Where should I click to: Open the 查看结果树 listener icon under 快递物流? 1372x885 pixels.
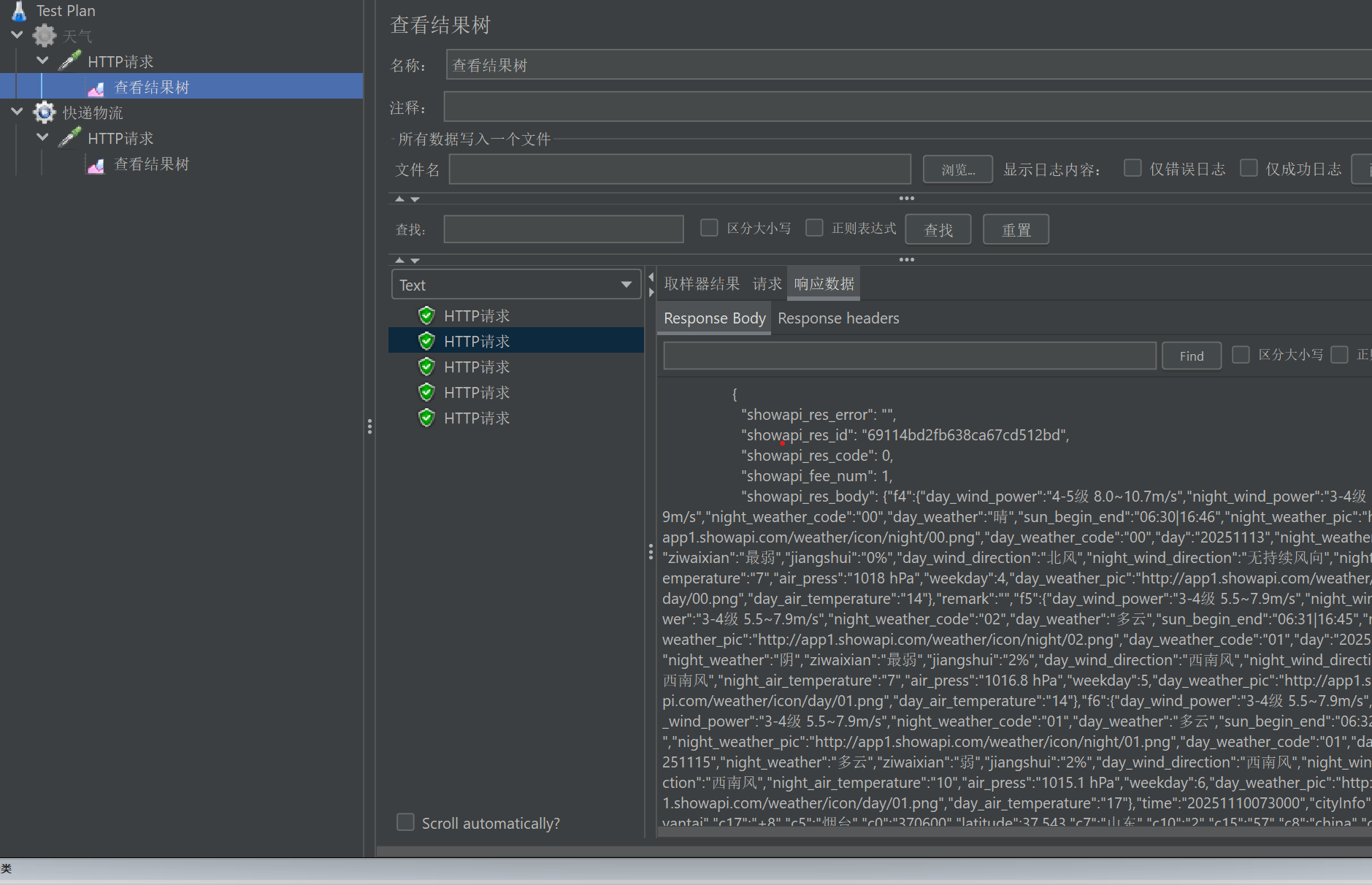[x=96, y=165]
